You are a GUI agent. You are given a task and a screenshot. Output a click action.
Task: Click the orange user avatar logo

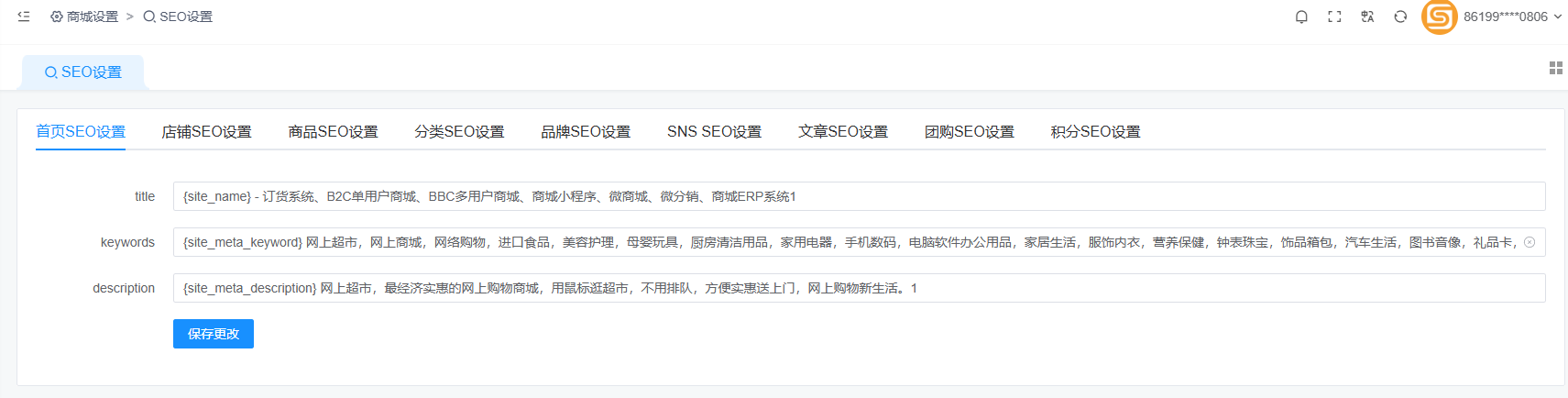(1439, 17)
